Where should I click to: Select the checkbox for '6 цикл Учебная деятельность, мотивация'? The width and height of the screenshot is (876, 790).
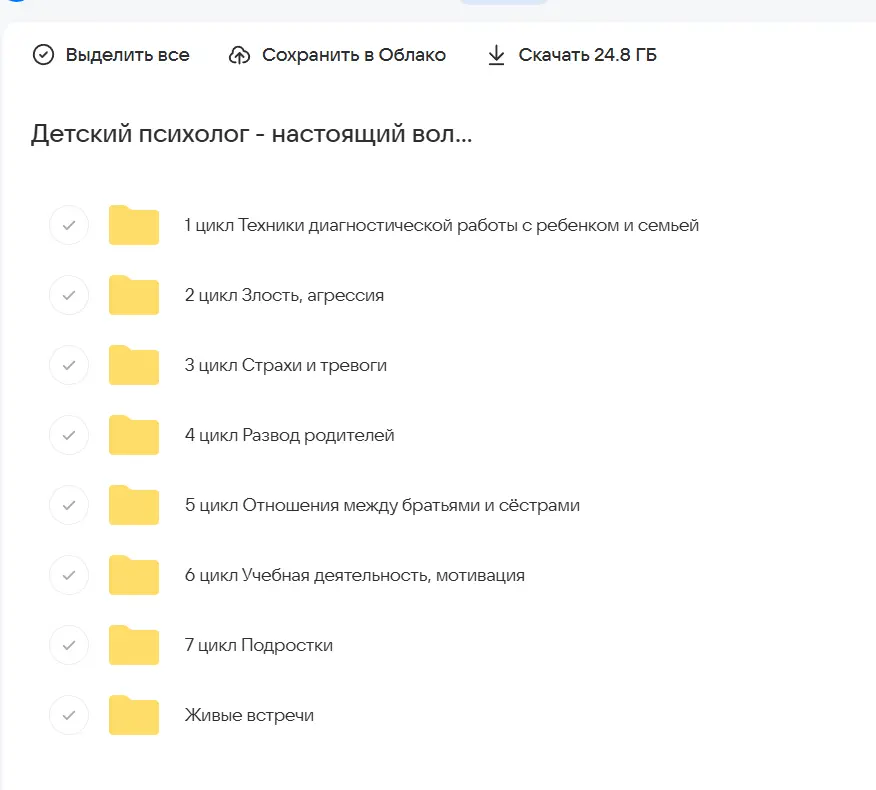(x=68, y=575)
